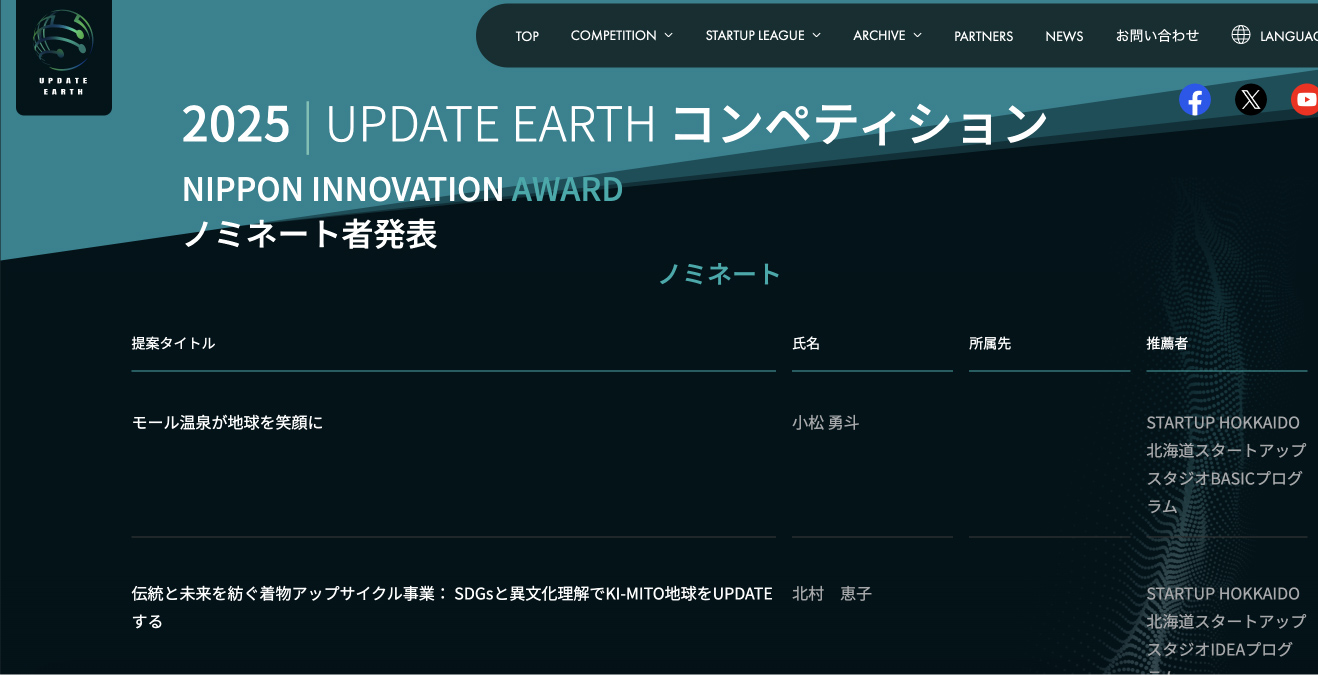Open the COMPETITION menu item
This screenshot has height=675, width=1318.
point(614,35)
